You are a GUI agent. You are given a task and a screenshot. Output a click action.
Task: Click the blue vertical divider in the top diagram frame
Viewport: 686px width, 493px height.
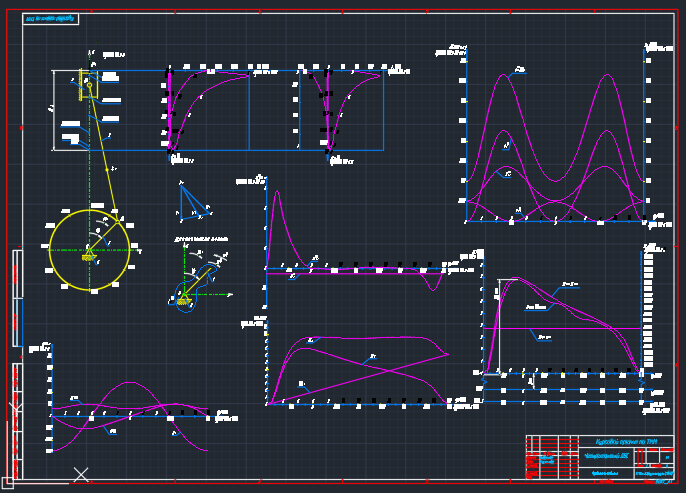(249, 110)
